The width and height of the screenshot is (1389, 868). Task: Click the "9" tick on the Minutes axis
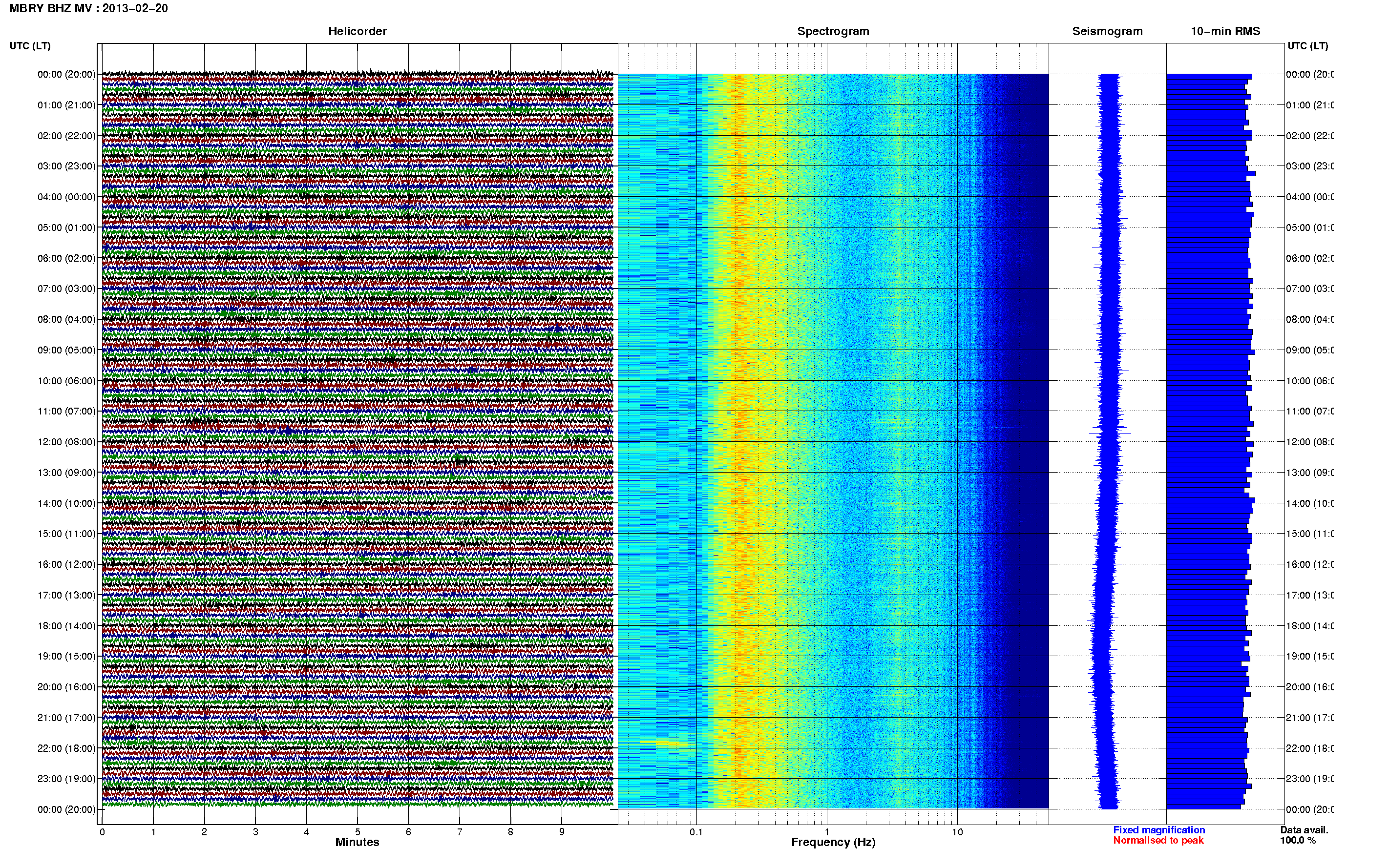562,832
